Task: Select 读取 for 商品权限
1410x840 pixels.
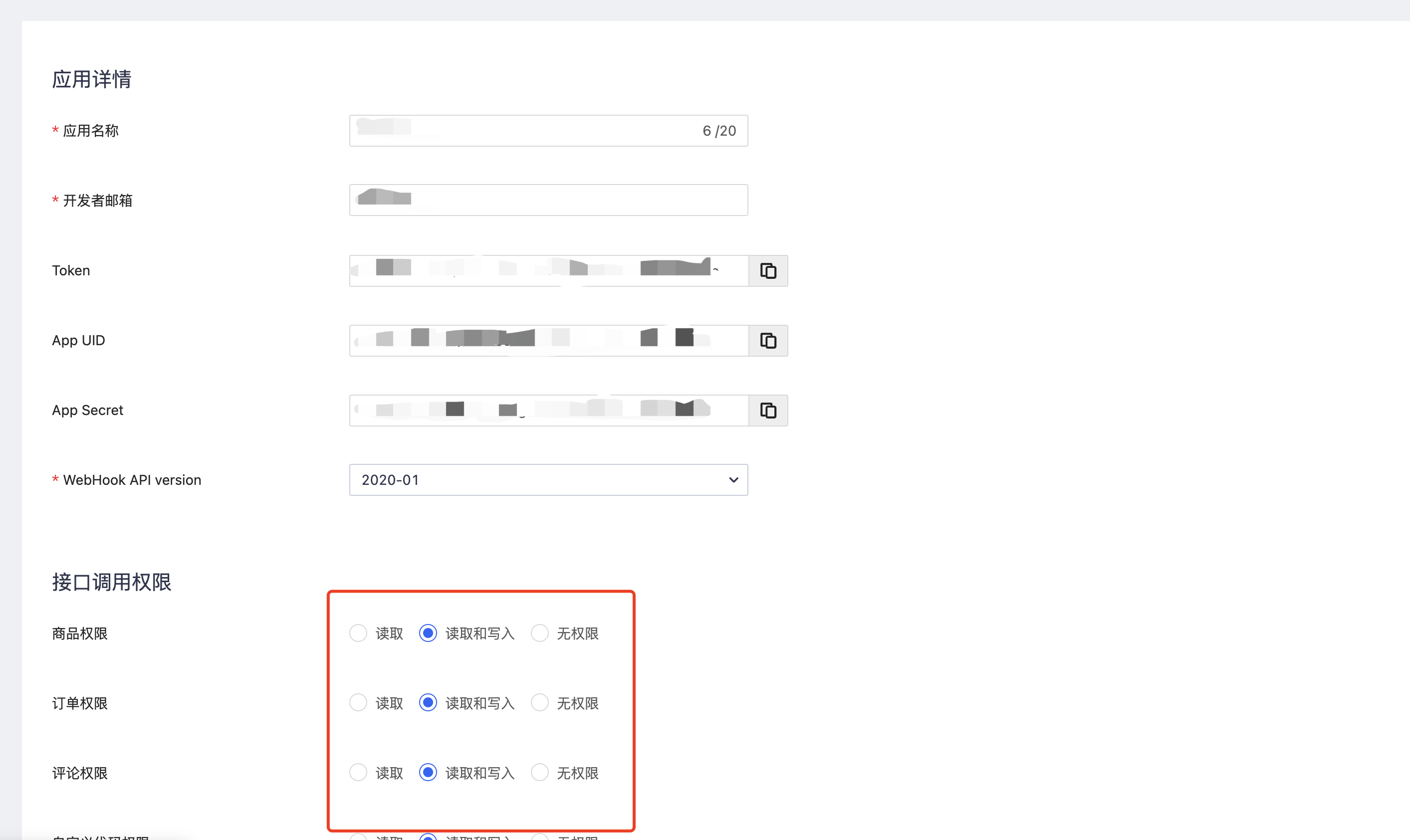Action: point(358,633)
